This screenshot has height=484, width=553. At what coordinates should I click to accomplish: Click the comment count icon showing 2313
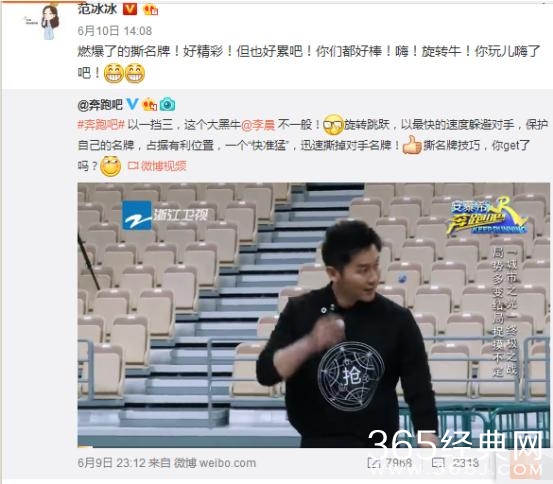point(438,462)
